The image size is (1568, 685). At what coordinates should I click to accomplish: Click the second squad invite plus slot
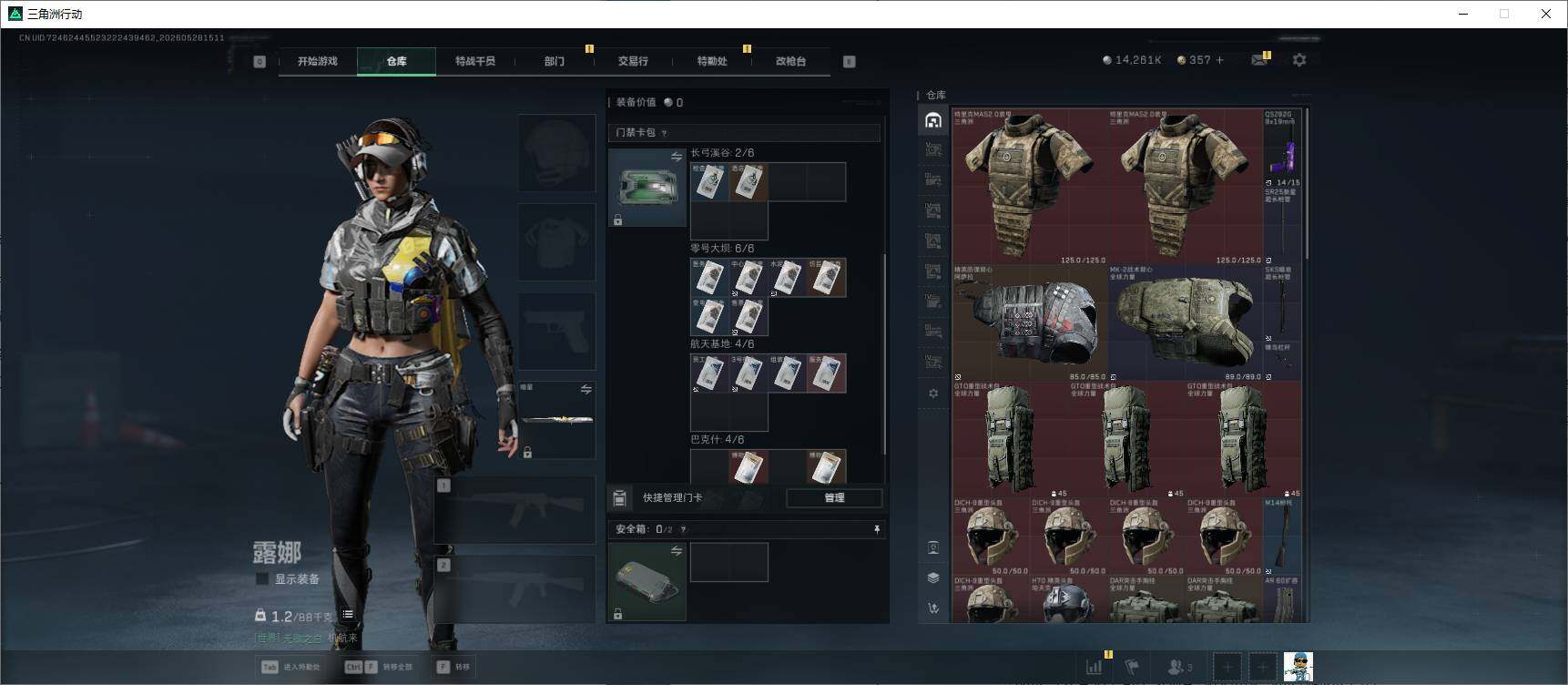(1263, 667)
